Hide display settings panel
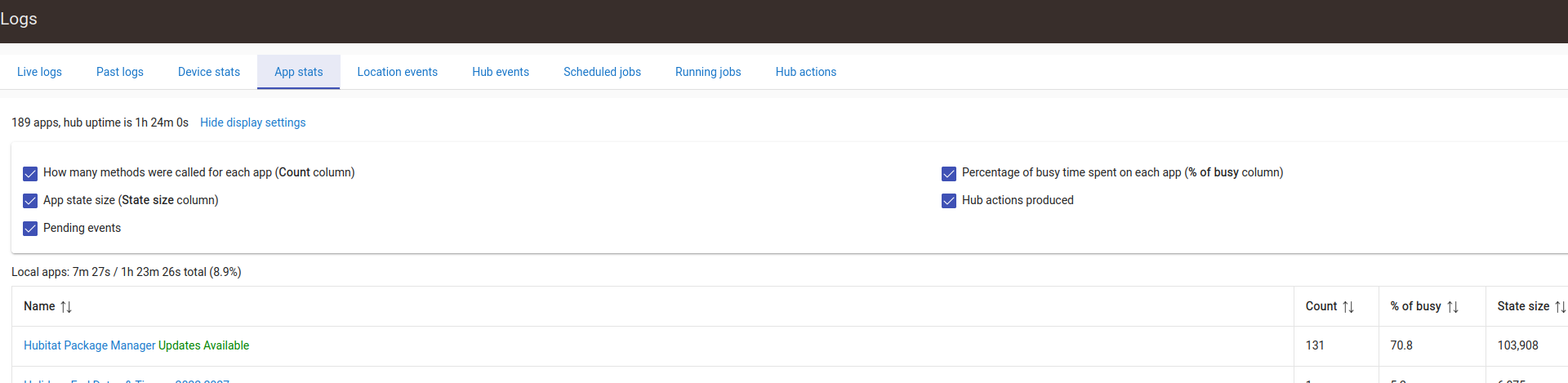 252,122
